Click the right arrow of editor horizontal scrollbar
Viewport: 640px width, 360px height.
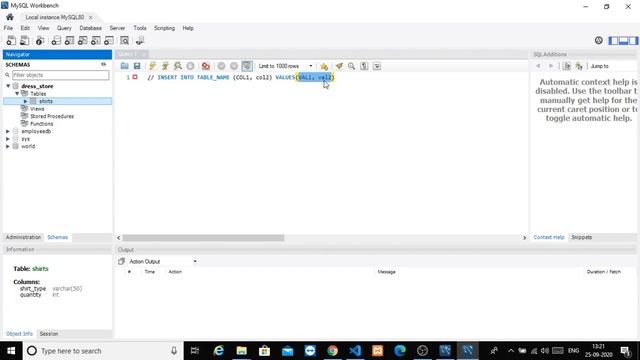[524, 238]
